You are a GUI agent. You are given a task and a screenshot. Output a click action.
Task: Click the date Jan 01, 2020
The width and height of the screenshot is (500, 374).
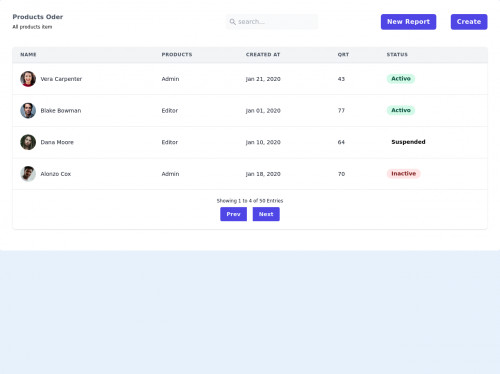(263, 111)
